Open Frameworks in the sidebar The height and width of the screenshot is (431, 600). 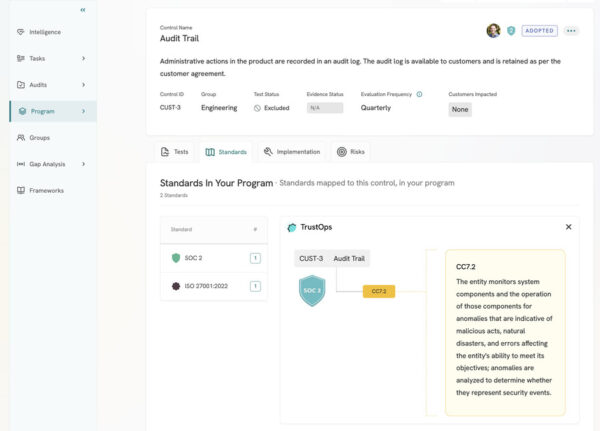click(46, 190)
